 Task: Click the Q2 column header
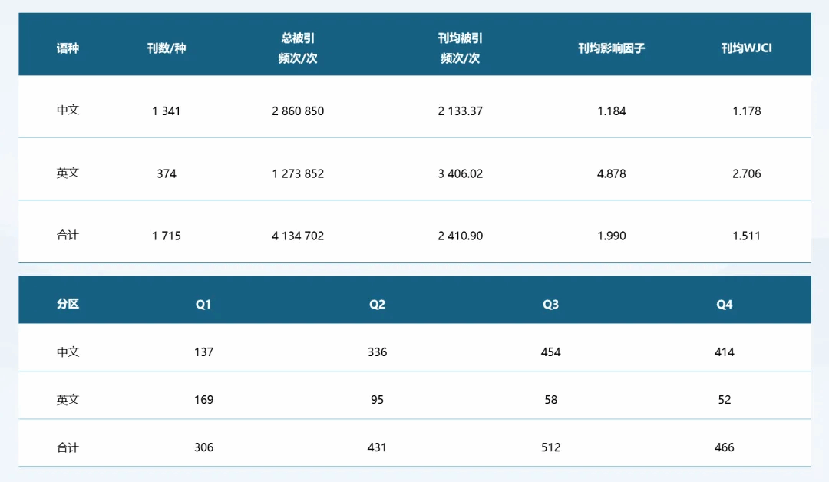click(x=377, y=304)
